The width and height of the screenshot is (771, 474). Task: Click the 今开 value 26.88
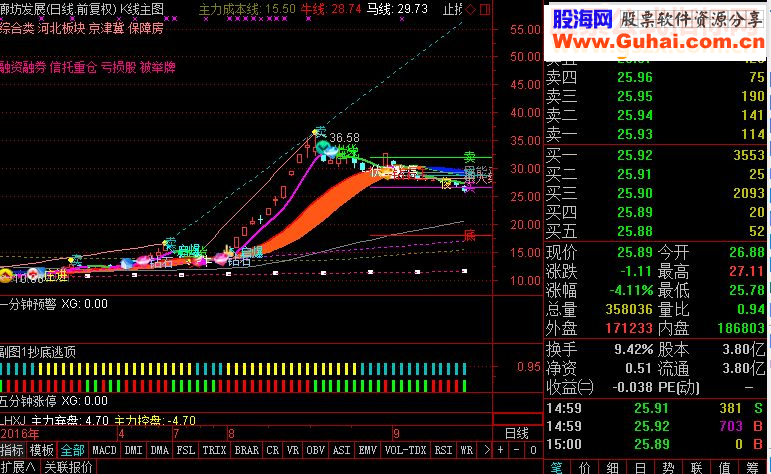(747, 253)
